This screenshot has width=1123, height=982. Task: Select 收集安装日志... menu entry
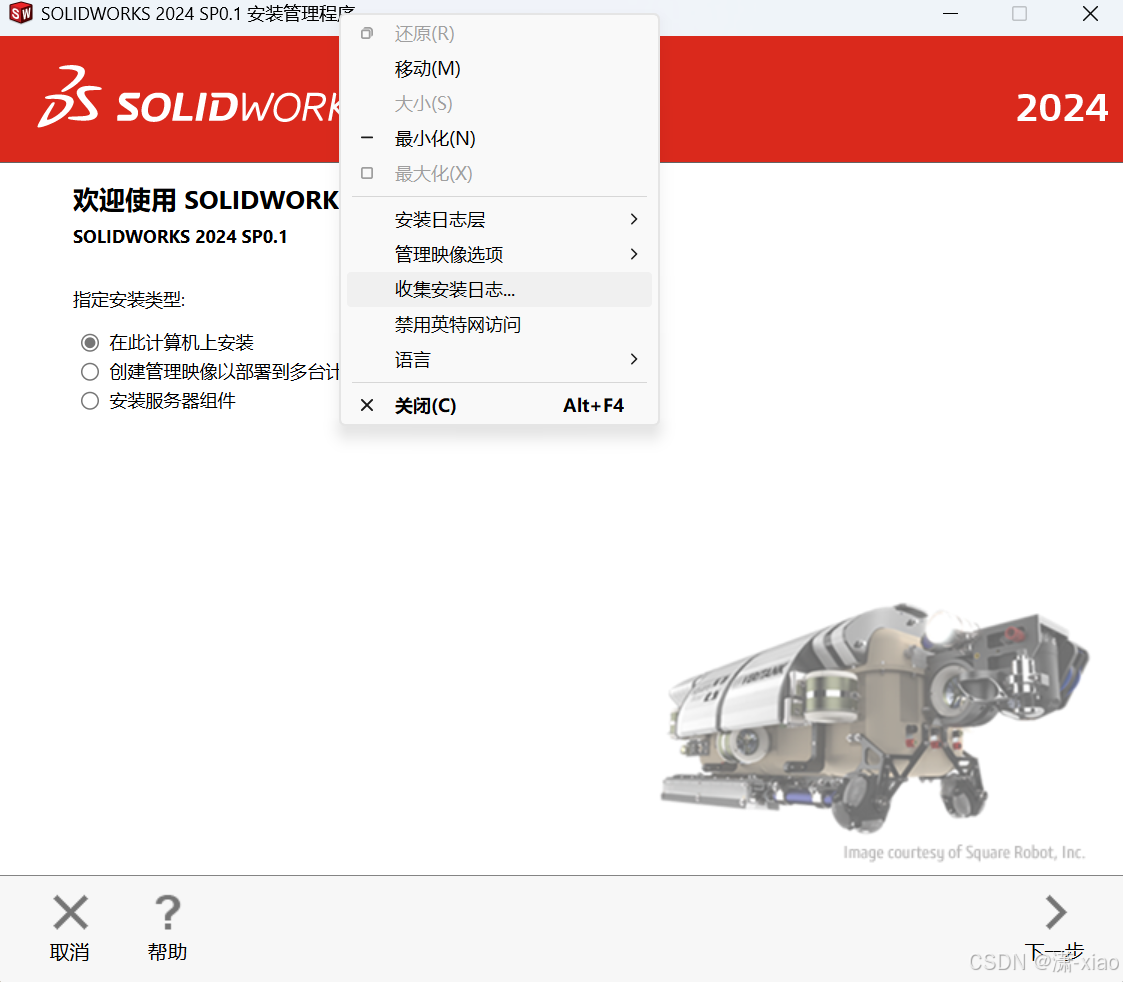click(499, 289)
